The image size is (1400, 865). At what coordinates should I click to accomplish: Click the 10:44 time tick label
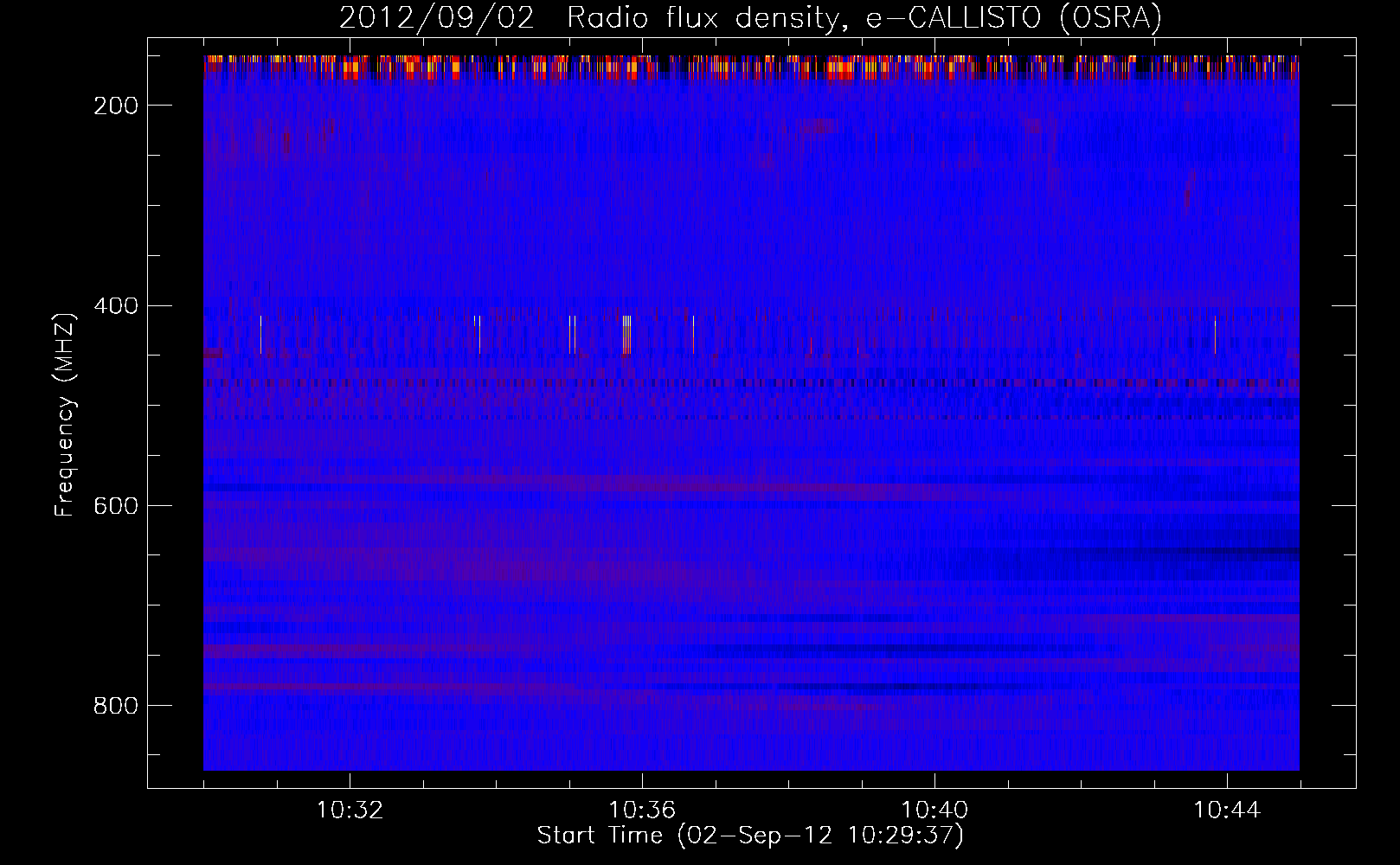[x=1227, y=811]
